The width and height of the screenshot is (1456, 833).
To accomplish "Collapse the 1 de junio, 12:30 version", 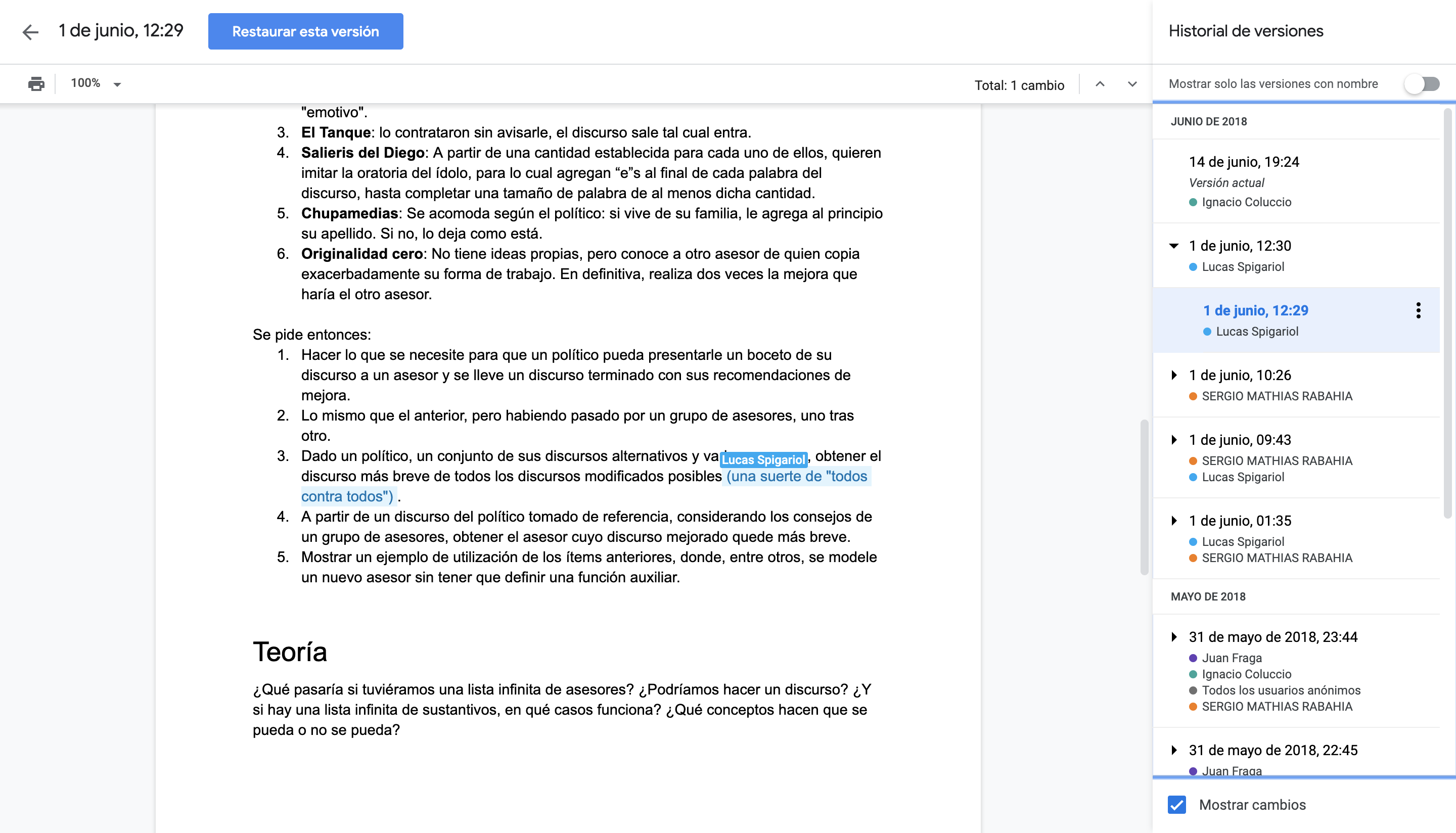I will tap(1174, 246).
